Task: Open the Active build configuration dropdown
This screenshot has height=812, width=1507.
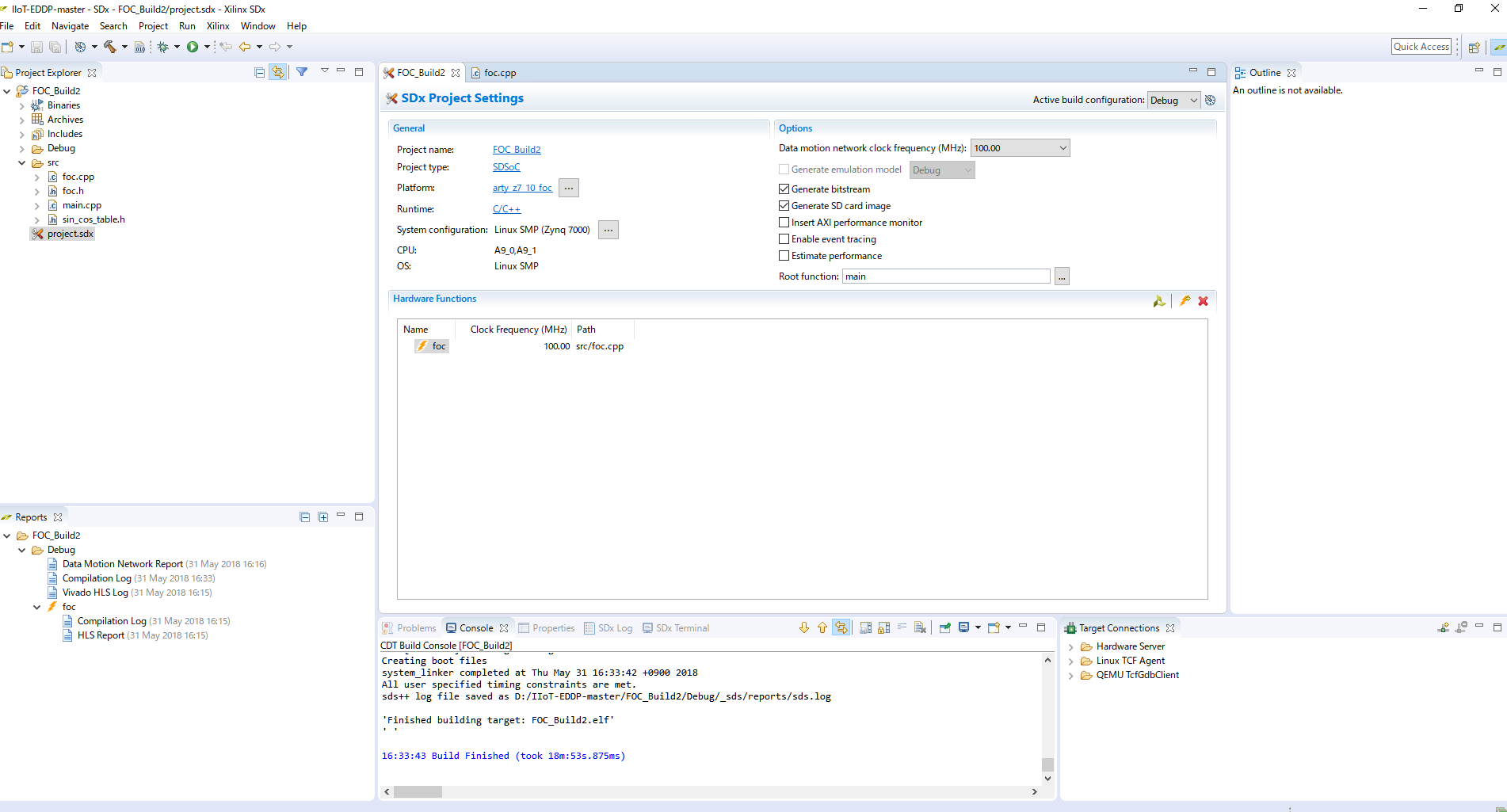Action: coord(1173,101)
